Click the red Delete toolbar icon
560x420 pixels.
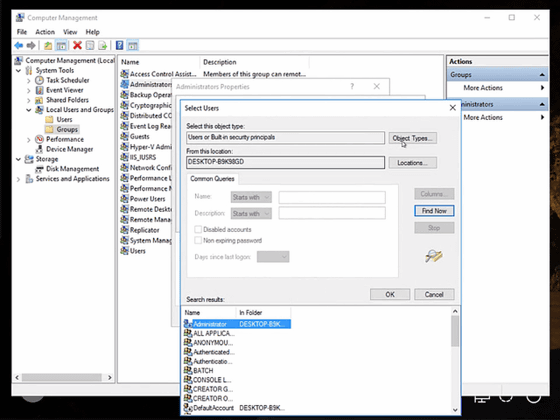tap(77, 45)
